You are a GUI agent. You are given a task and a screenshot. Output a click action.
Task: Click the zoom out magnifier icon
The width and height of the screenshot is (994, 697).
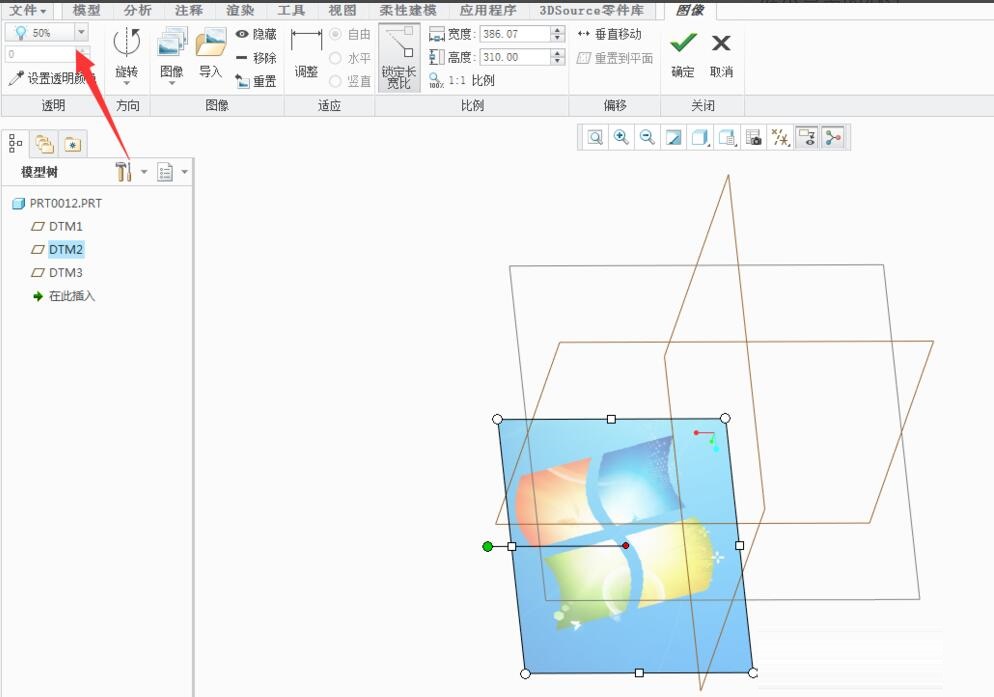(x=647, y=138)
